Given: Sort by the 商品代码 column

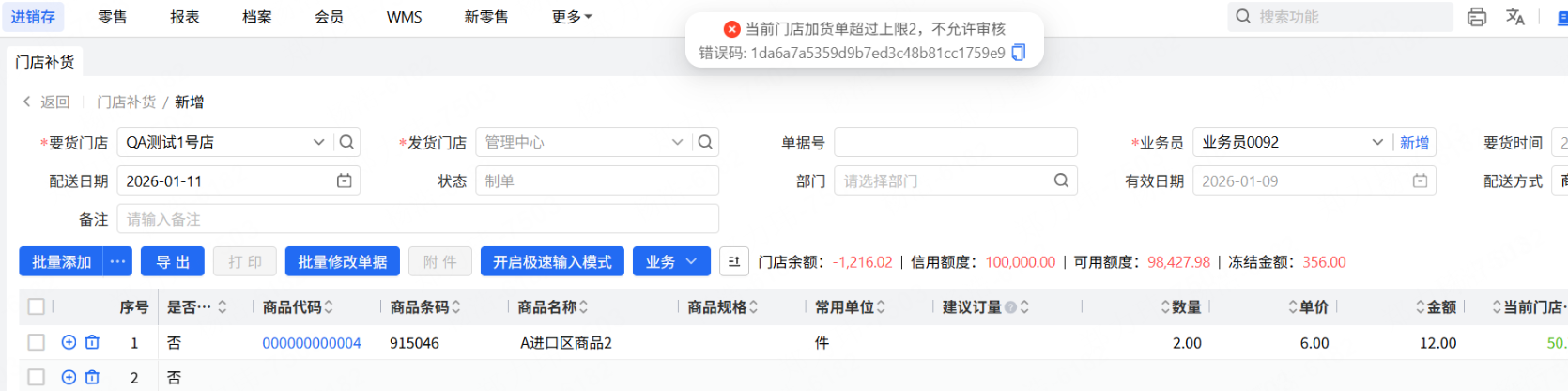Looking at the screenshot, I should click(x=329, y=306).
